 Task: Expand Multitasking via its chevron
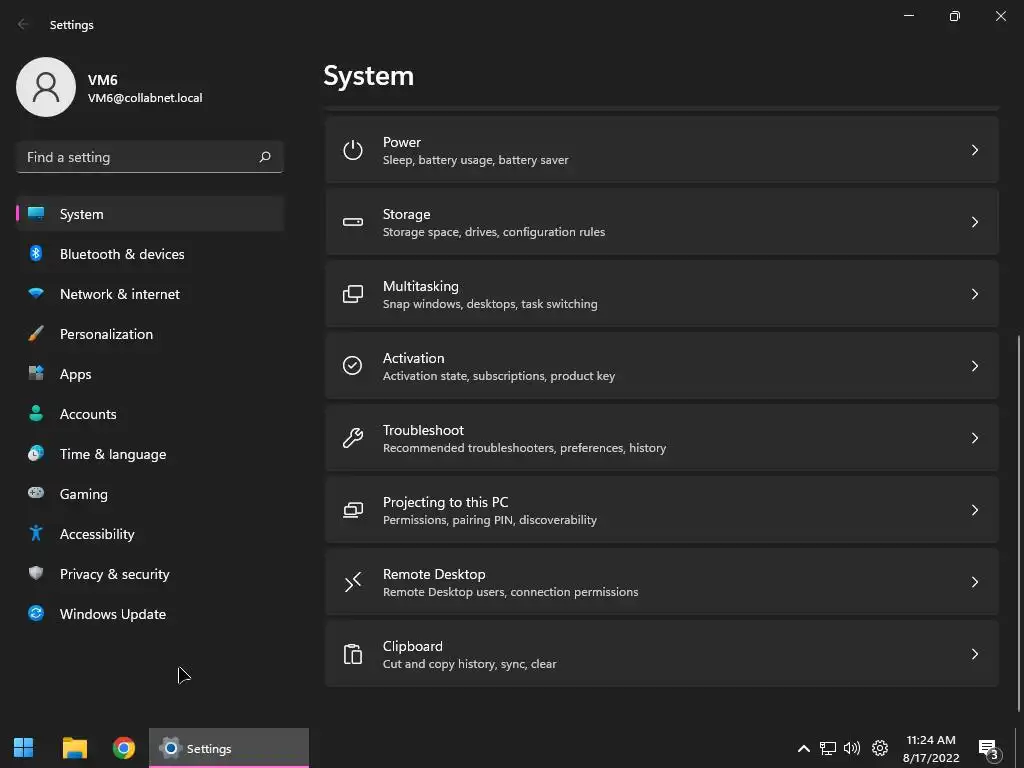click(974, 294)
